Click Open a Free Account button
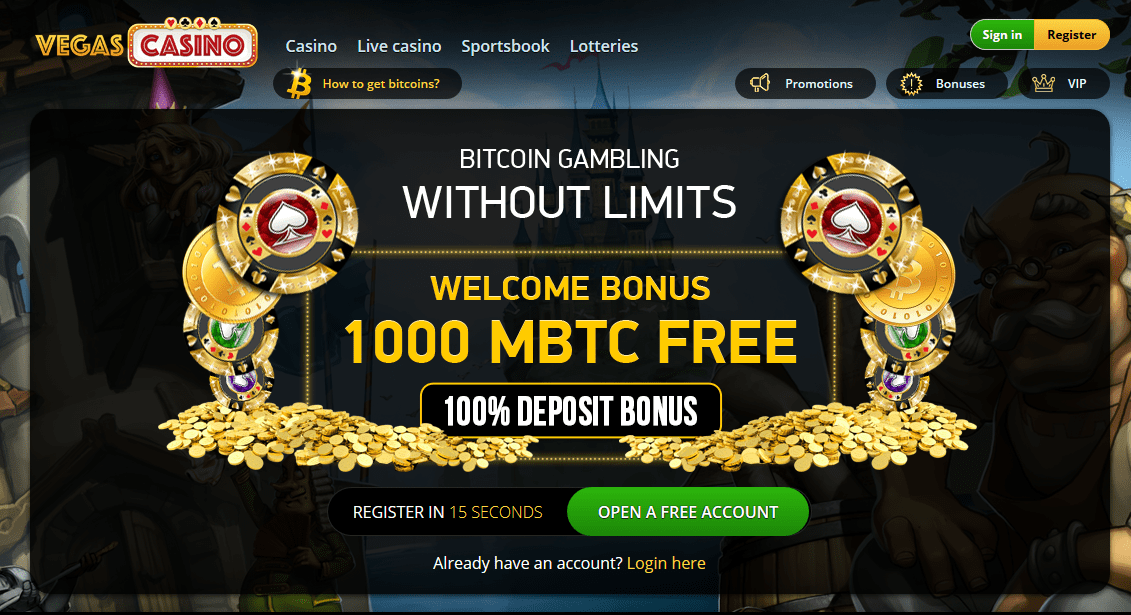This screenshot has width=1131, height=615. [x=688, y=512]
